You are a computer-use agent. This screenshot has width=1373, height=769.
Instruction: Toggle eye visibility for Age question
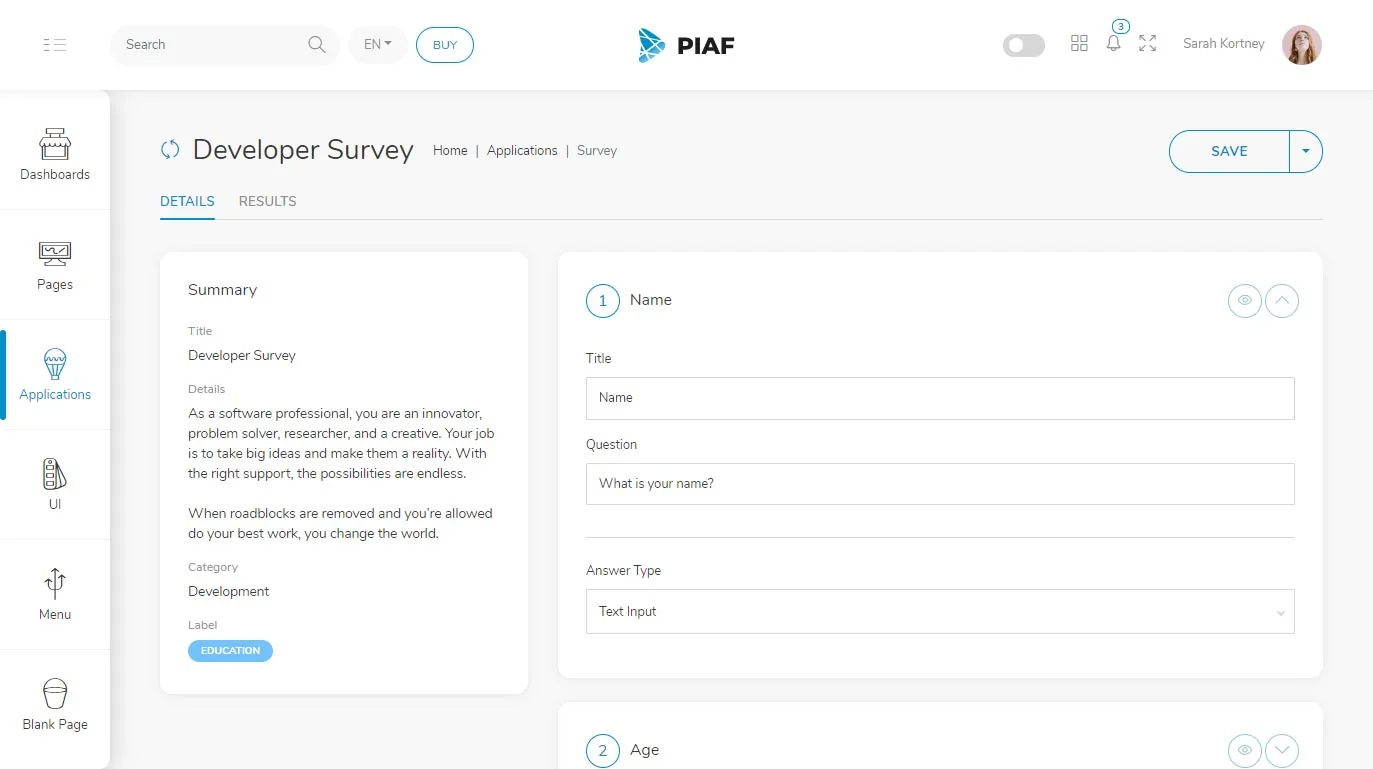click(x=1245, y=750)
